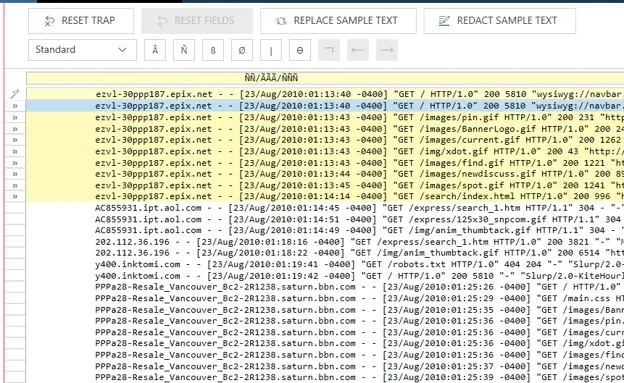
Task: Click » marker beside the pin.gif line
Action: [x=15, y=117]
